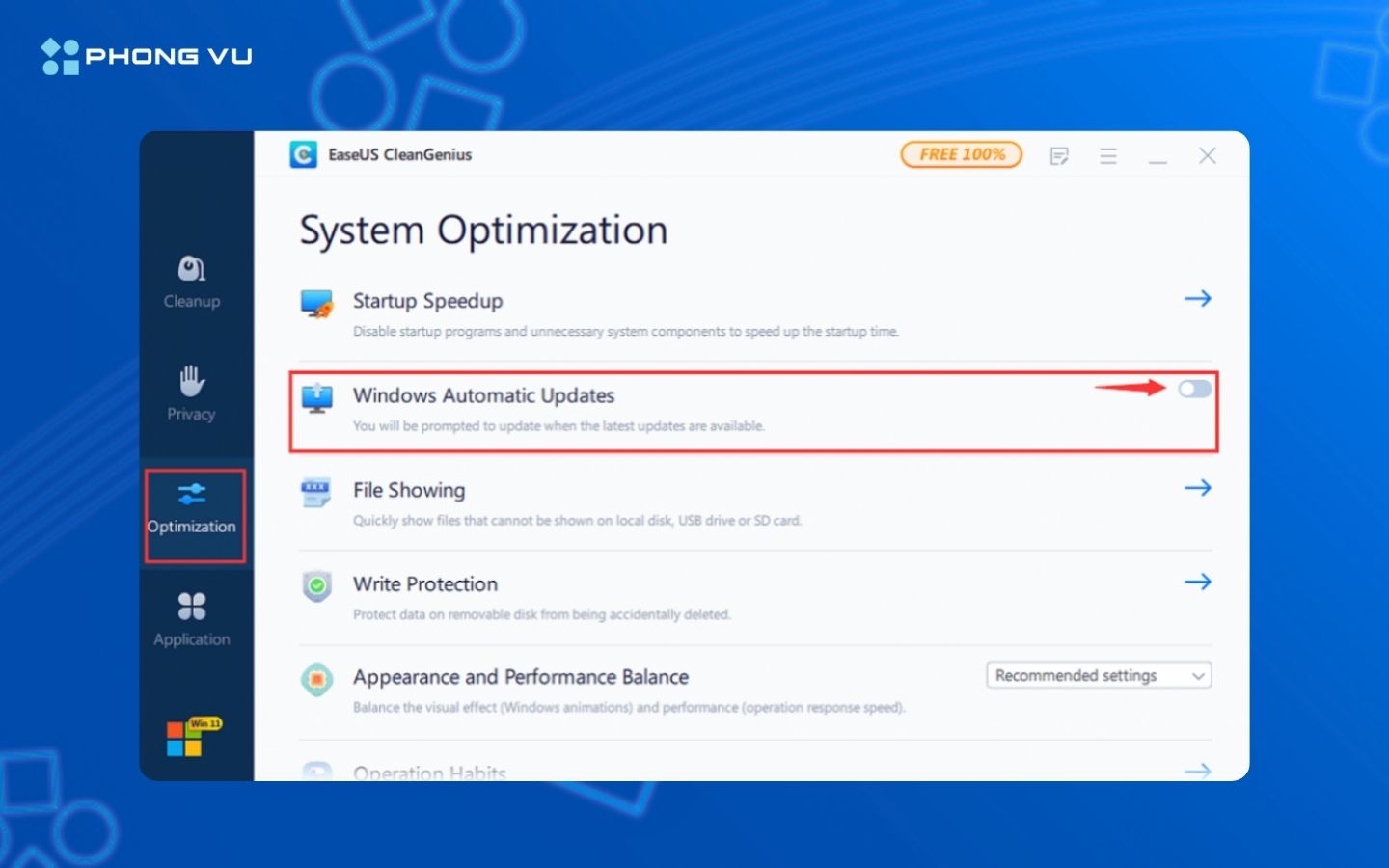Open Operation Habits settings
Screen dimensions: 1389x868
coord(1198,771)
